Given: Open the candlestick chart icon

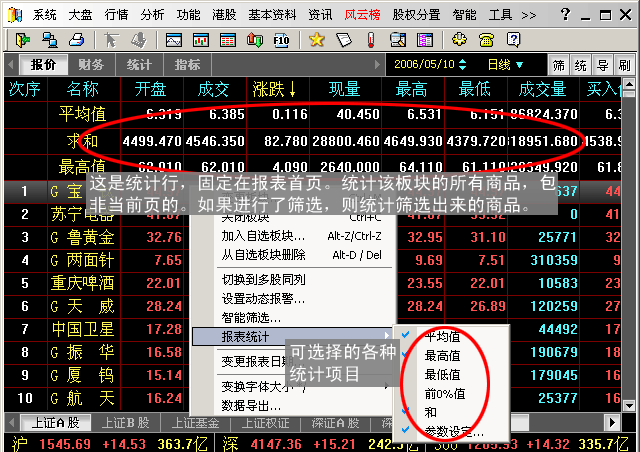Looking at the screenshot, I should [201, 40].
